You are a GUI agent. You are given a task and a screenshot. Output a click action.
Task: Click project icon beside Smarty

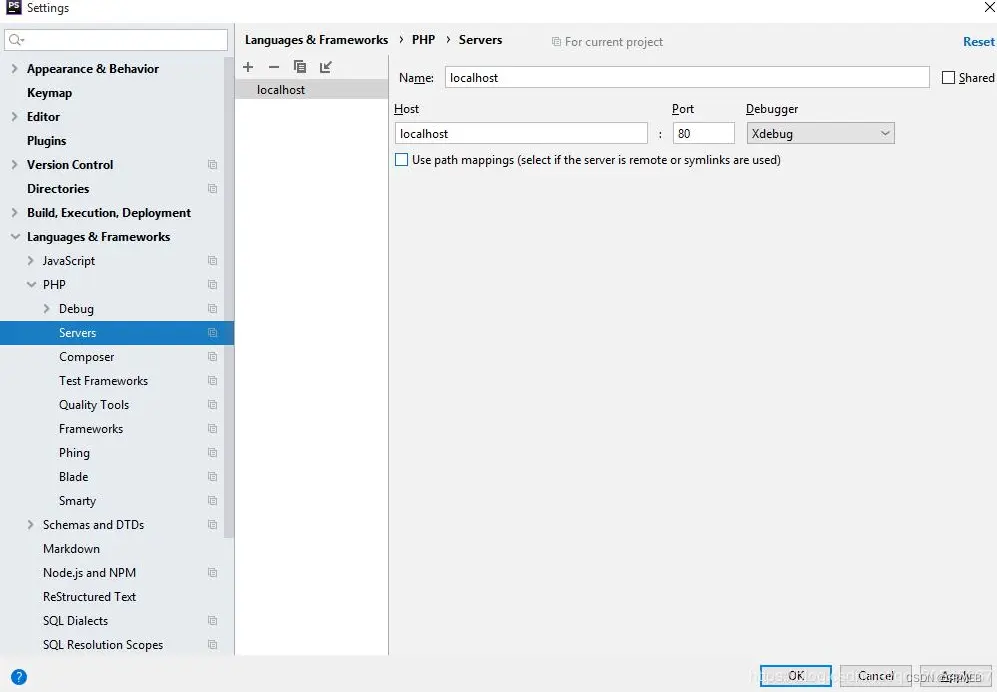click(212, 501)
